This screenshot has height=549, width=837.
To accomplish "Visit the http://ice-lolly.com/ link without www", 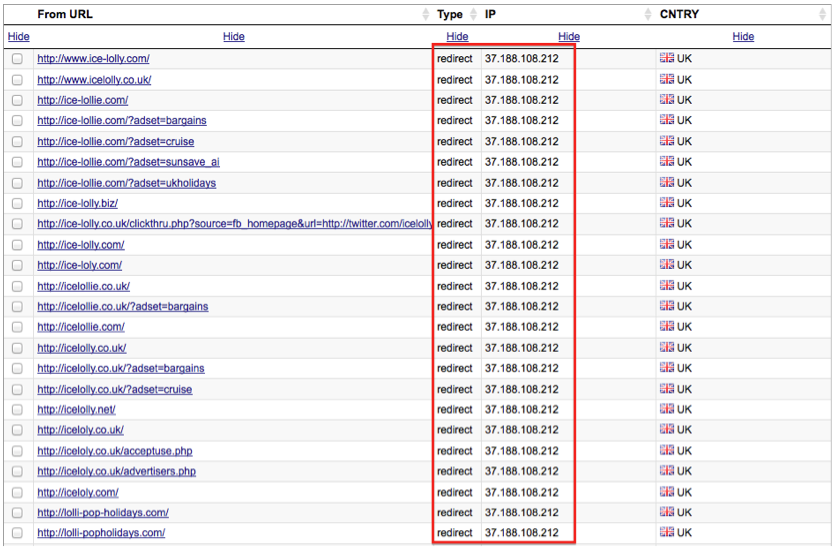I will (81, 245).
